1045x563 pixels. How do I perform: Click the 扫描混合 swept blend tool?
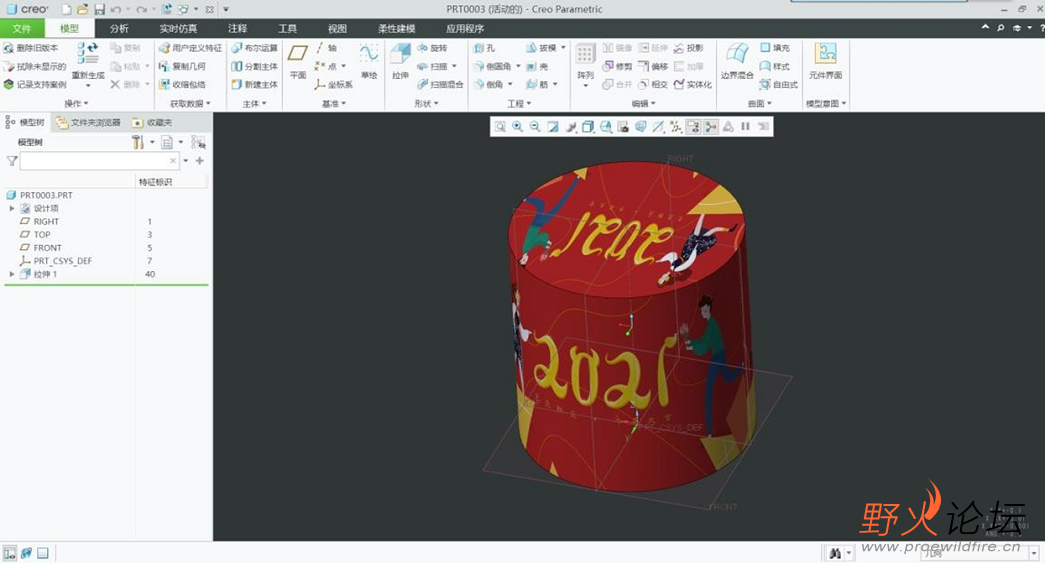(x=440, y=85)
